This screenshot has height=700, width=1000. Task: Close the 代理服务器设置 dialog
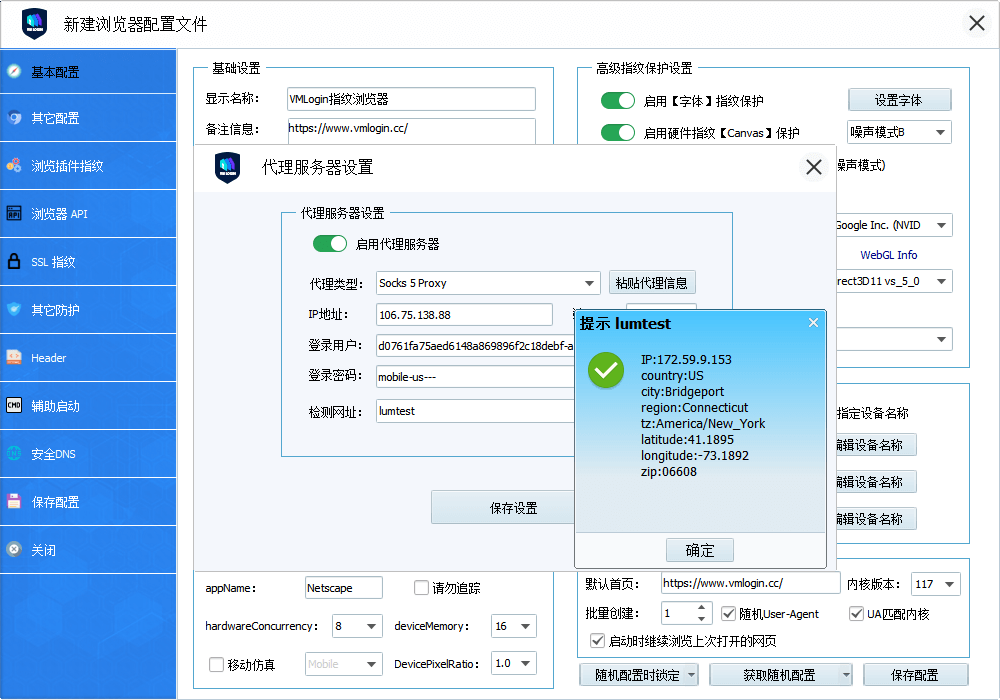pos(814,168)
